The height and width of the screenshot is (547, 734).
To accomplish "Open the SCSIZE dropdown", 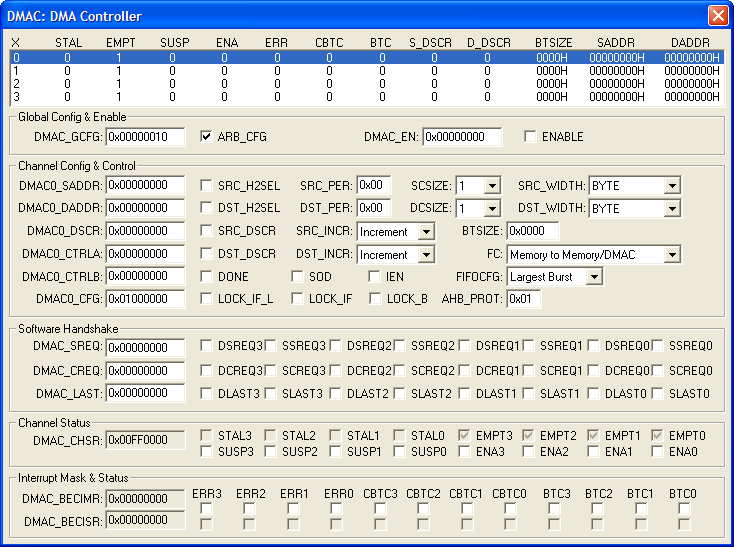I will coord(491,186).
